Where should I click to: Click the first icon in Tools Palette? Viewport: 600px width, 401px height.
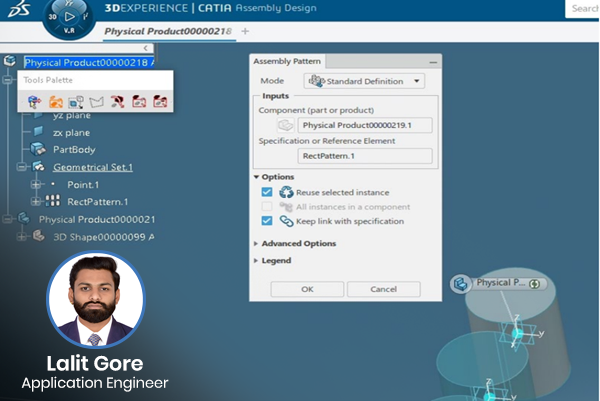[x=34, y=101]
